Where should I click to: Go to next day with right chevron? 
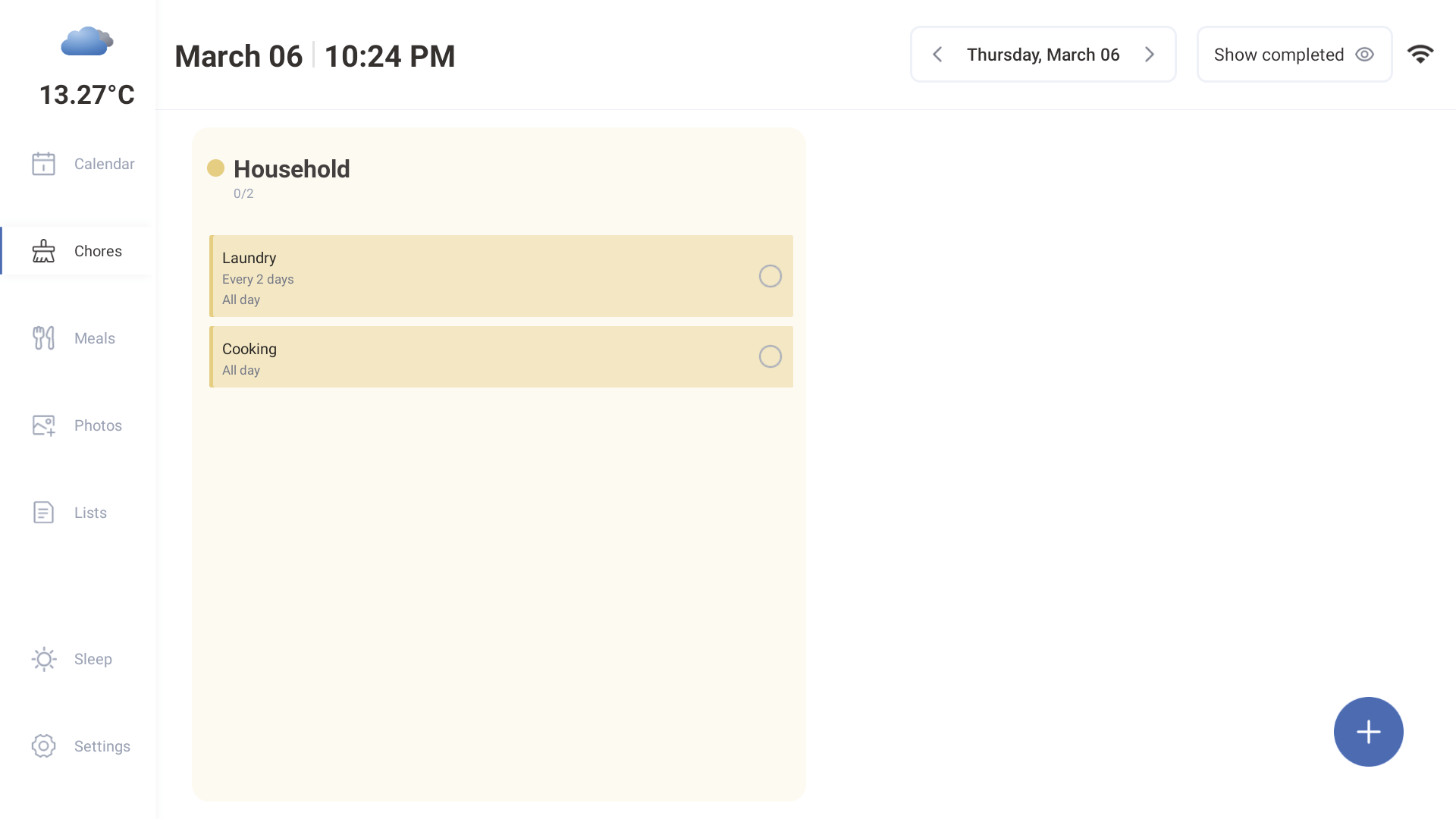click(x=1150, y=55)
